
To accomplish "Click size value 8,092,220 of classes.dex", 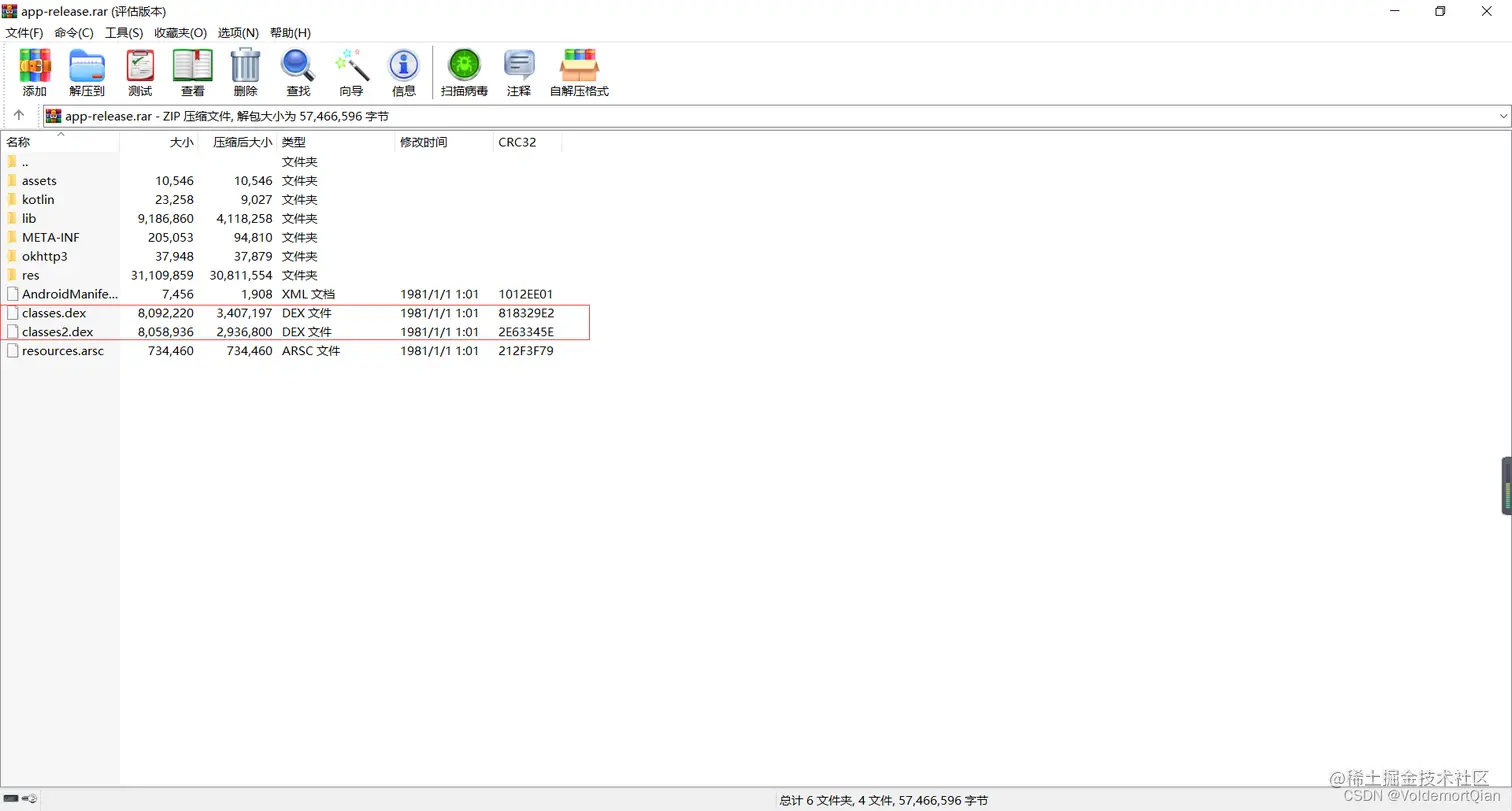I will [x=166, y=313].
